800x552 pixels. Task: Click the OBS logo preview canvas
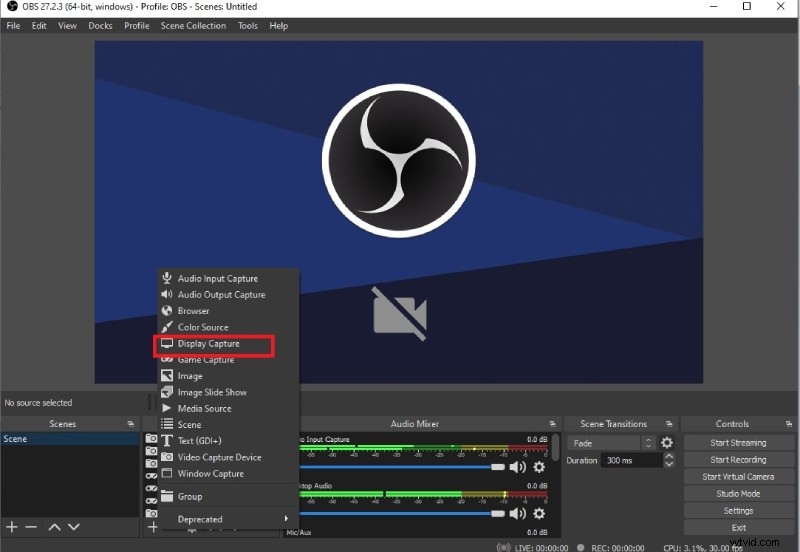[x=399, y=212]
